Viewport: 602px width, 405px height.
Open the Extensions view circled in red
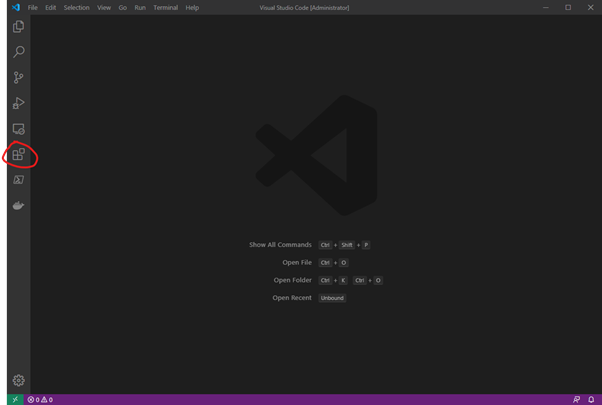[x=18, y=155]
